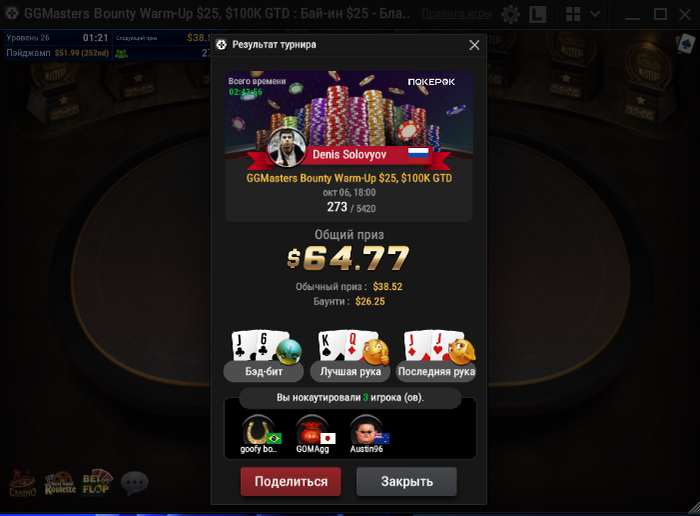Click the spade card icon at top right
Image resolution: width=700 pixels, height=516 pixels.
(685, 44)
